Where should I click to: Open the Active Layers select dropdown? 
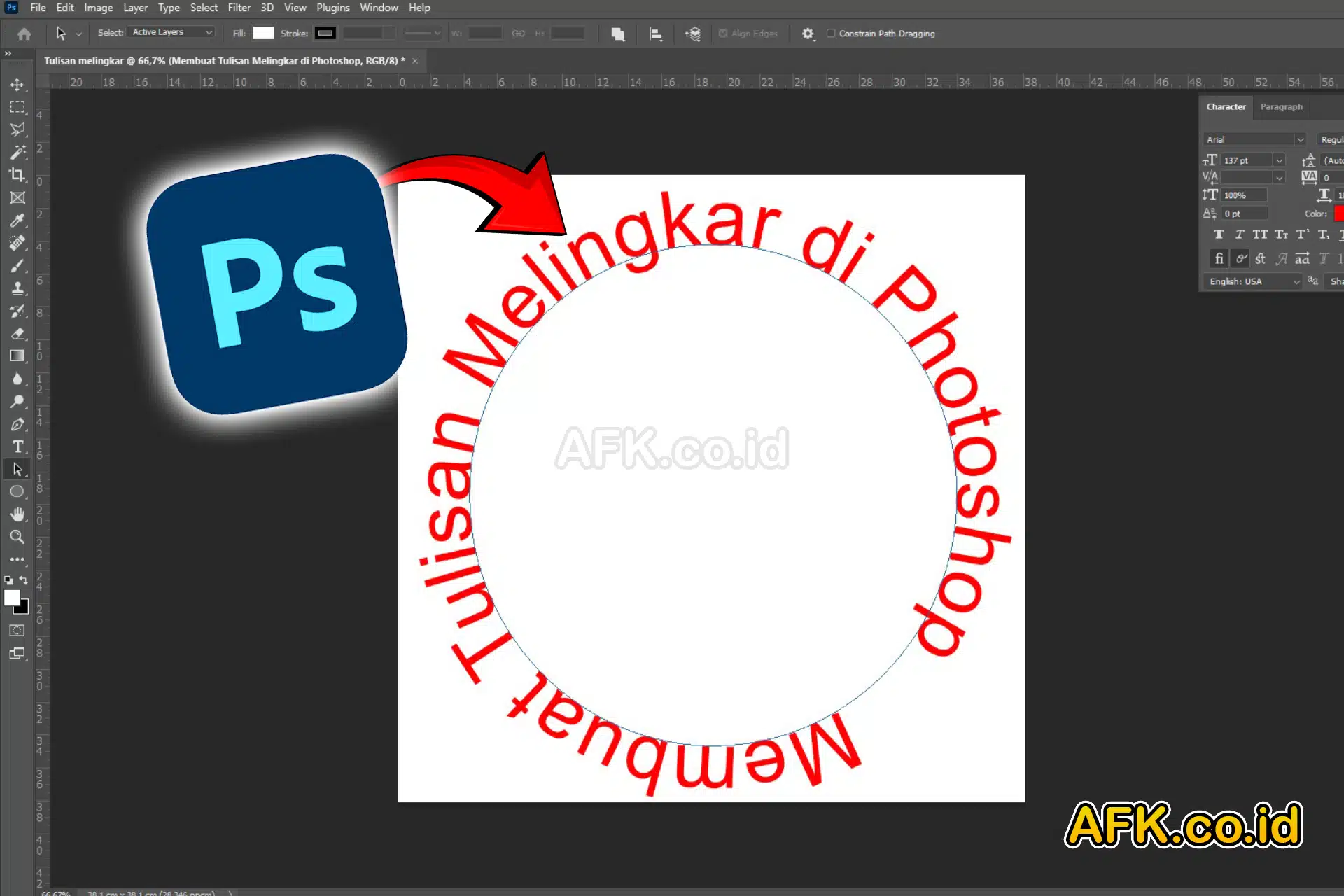(172, 32)
